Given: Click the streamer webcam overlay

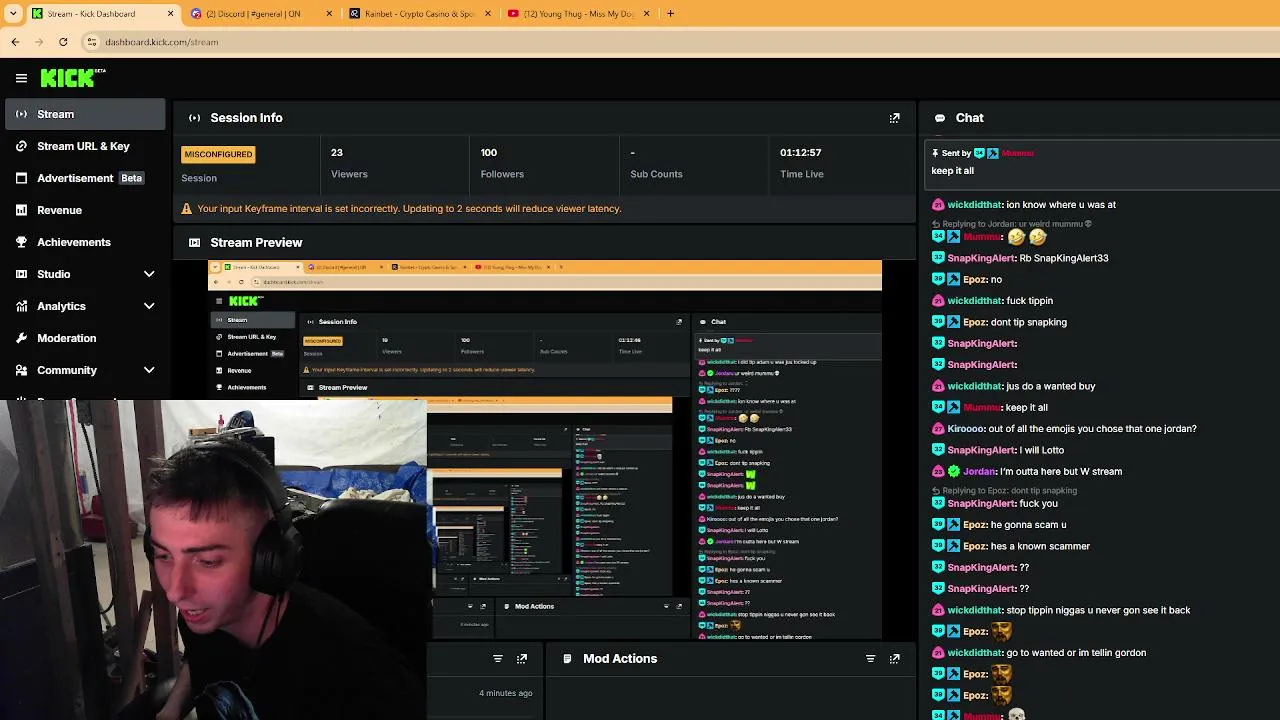Looking at the screenshot, I should (x=213, y=560).
